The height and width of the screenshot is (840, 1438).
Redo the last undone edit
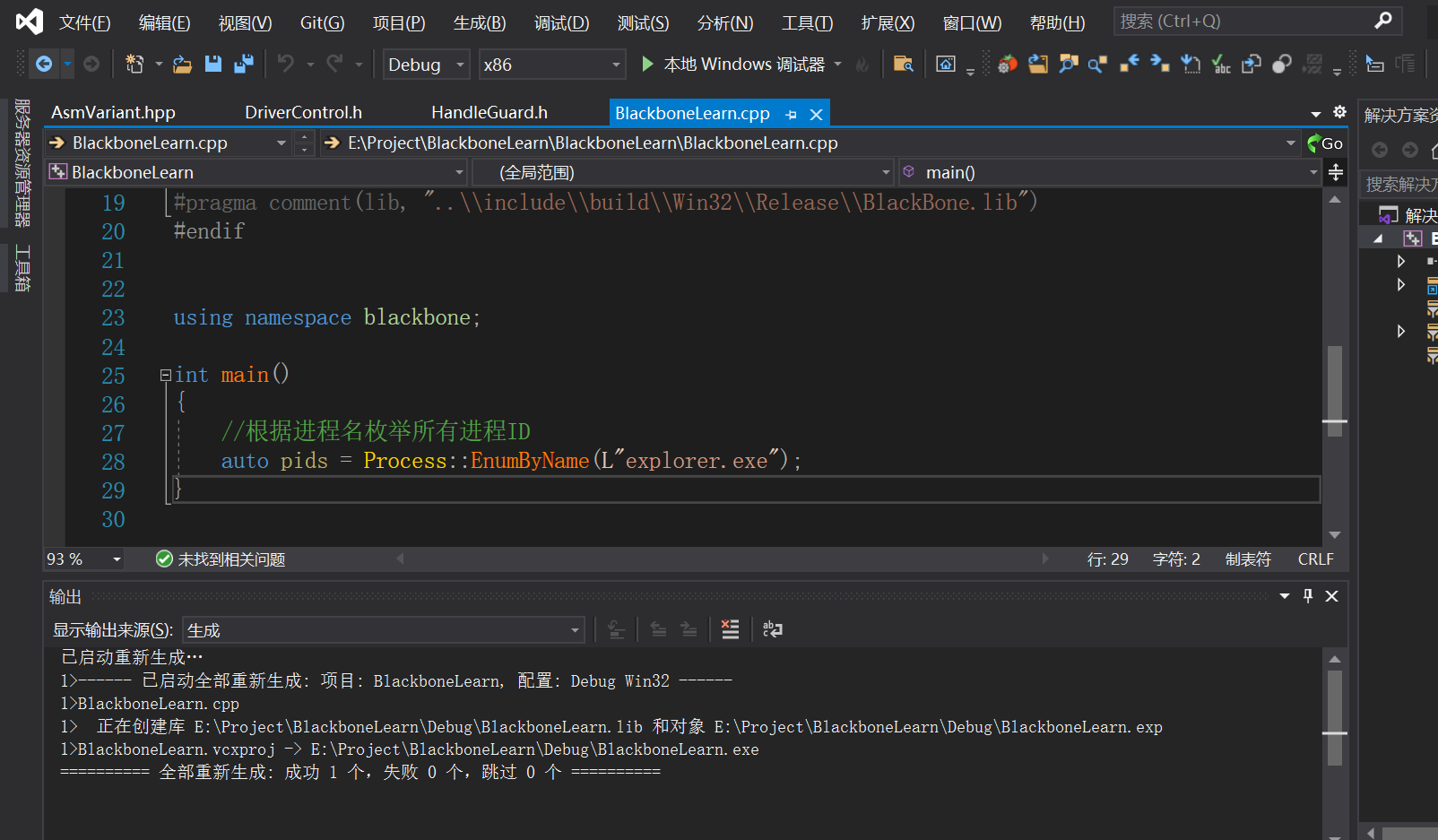click(334, 64)
